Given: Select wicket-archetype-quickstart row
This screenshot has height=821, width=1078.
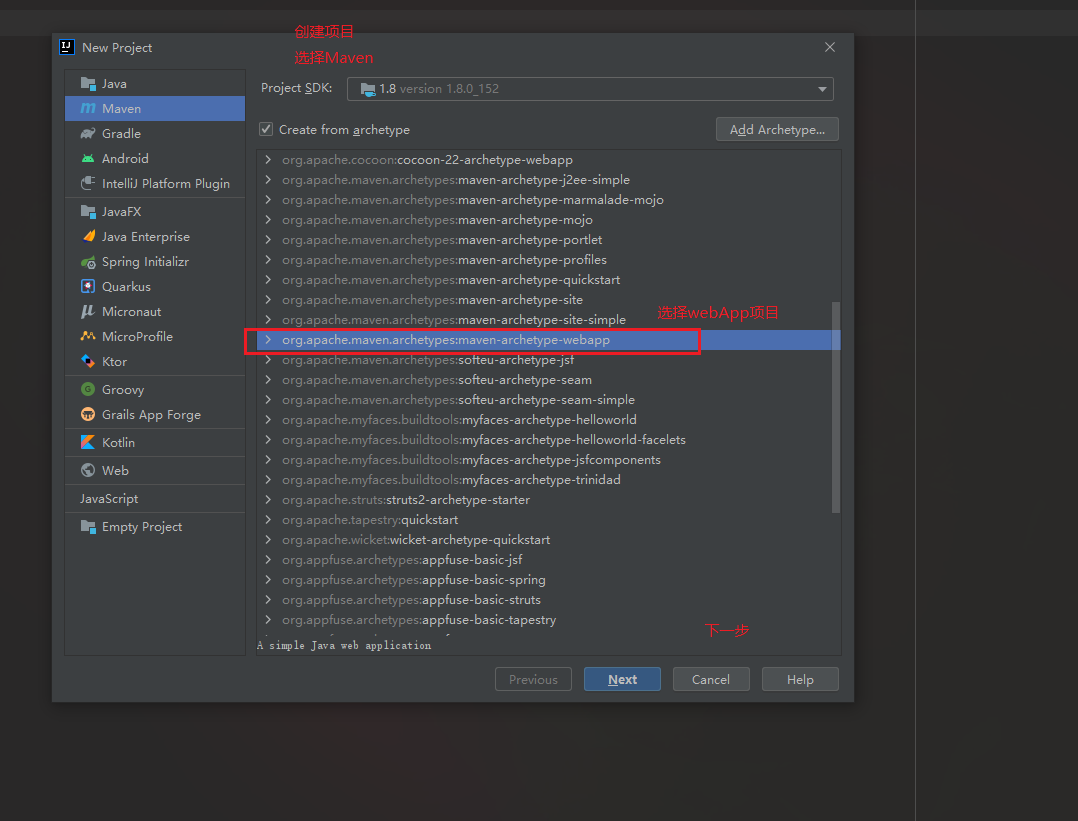Looking at the screenshot, I should point(548,540).
